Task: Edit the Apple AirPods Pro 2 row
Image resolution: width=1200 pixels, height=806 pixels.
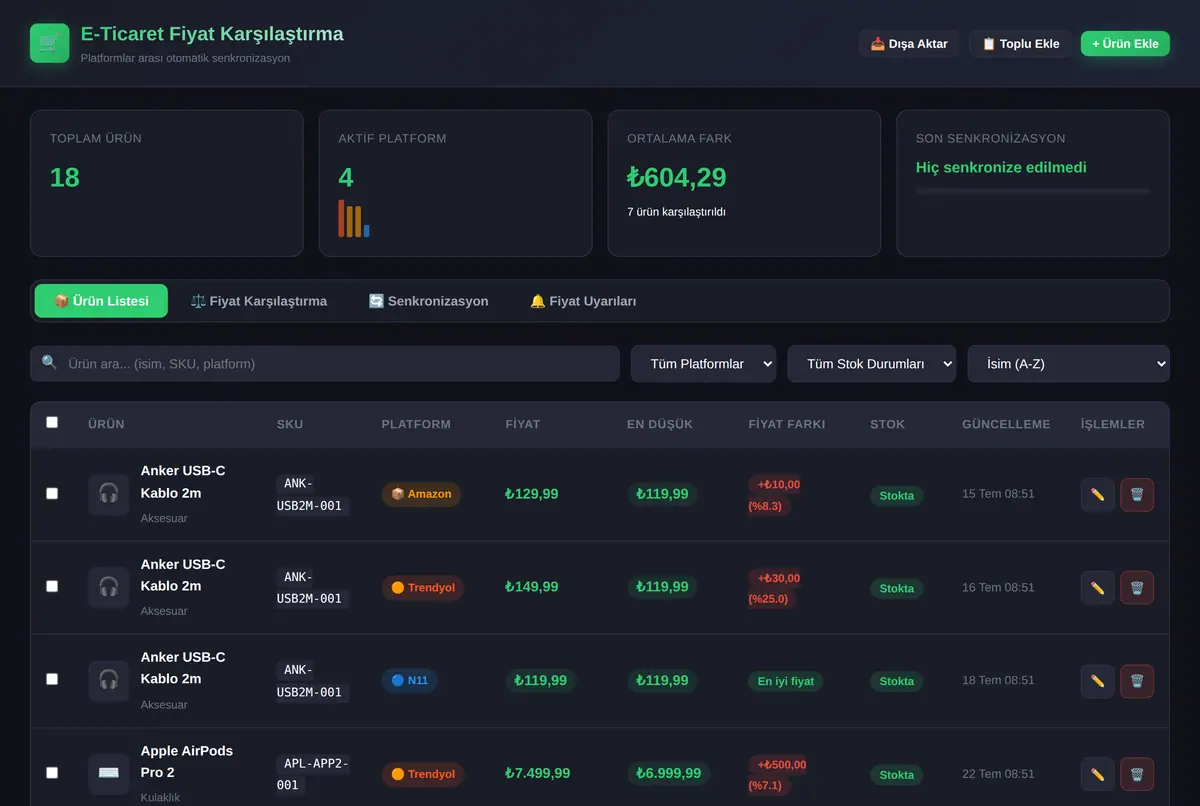Action: pos(1097,774)
